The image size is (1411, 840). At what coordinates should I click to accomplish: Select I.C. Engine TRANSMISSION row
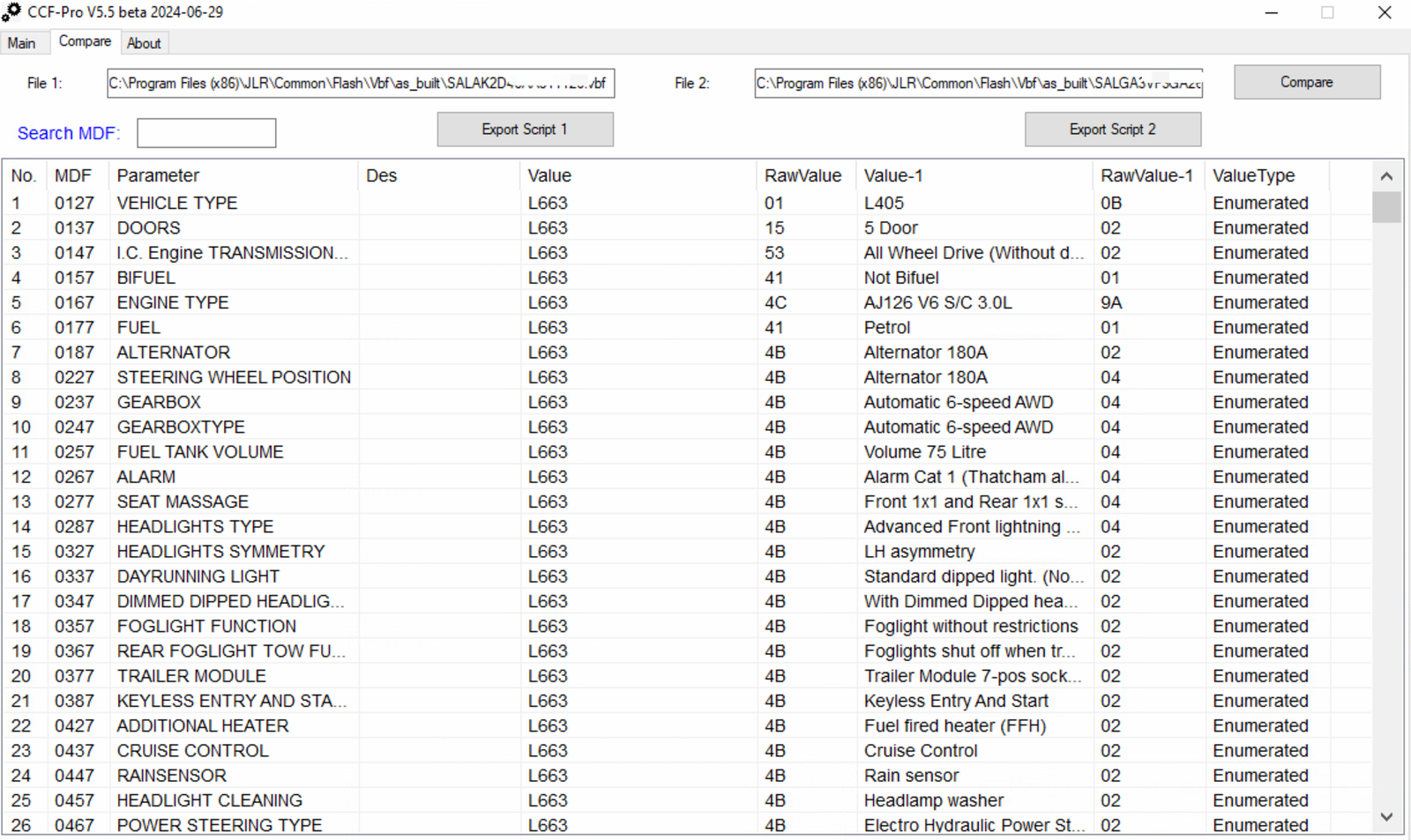(x=686, y=253)
